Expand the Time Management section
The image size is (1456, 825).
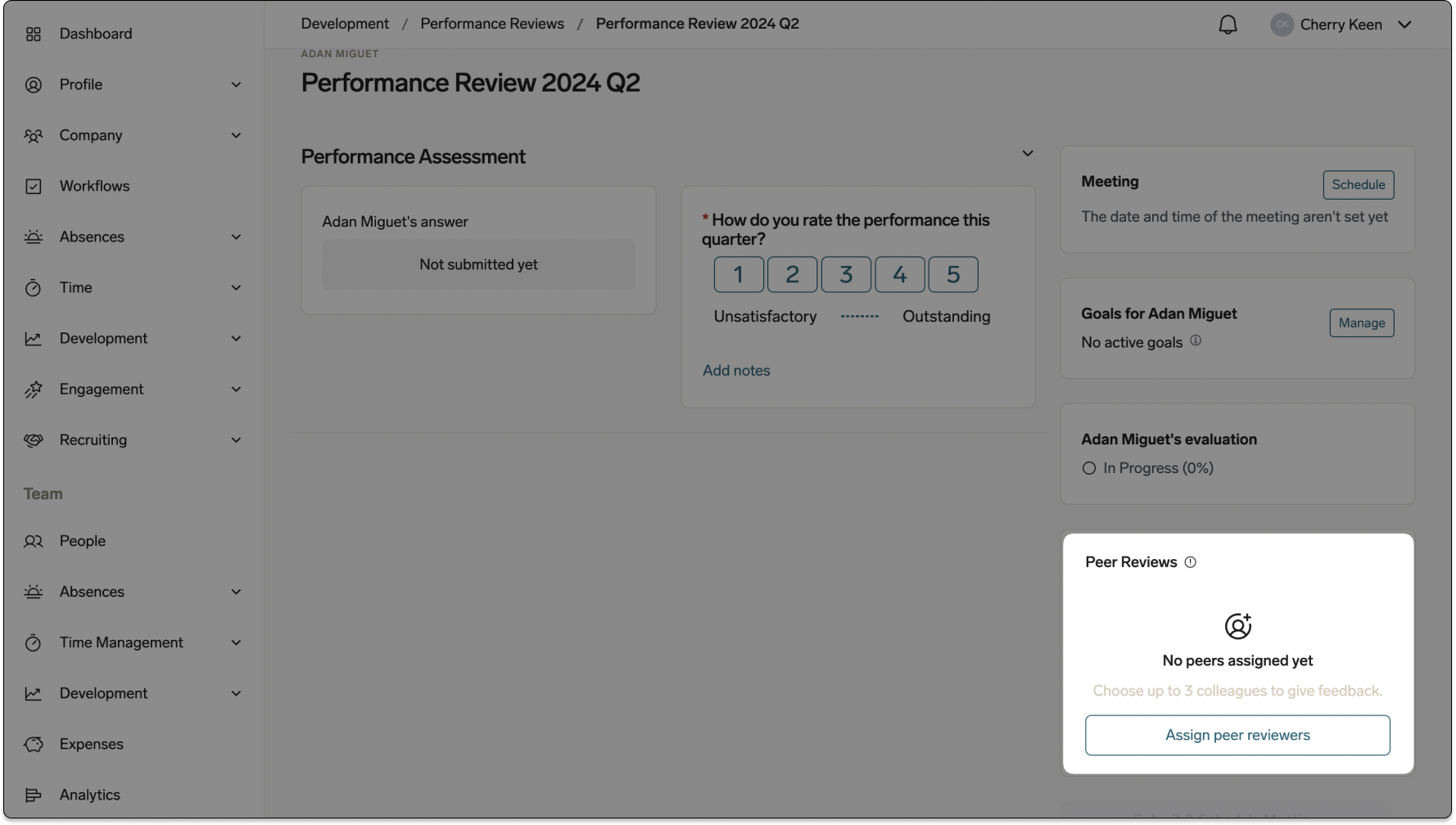tap(236, 642)
